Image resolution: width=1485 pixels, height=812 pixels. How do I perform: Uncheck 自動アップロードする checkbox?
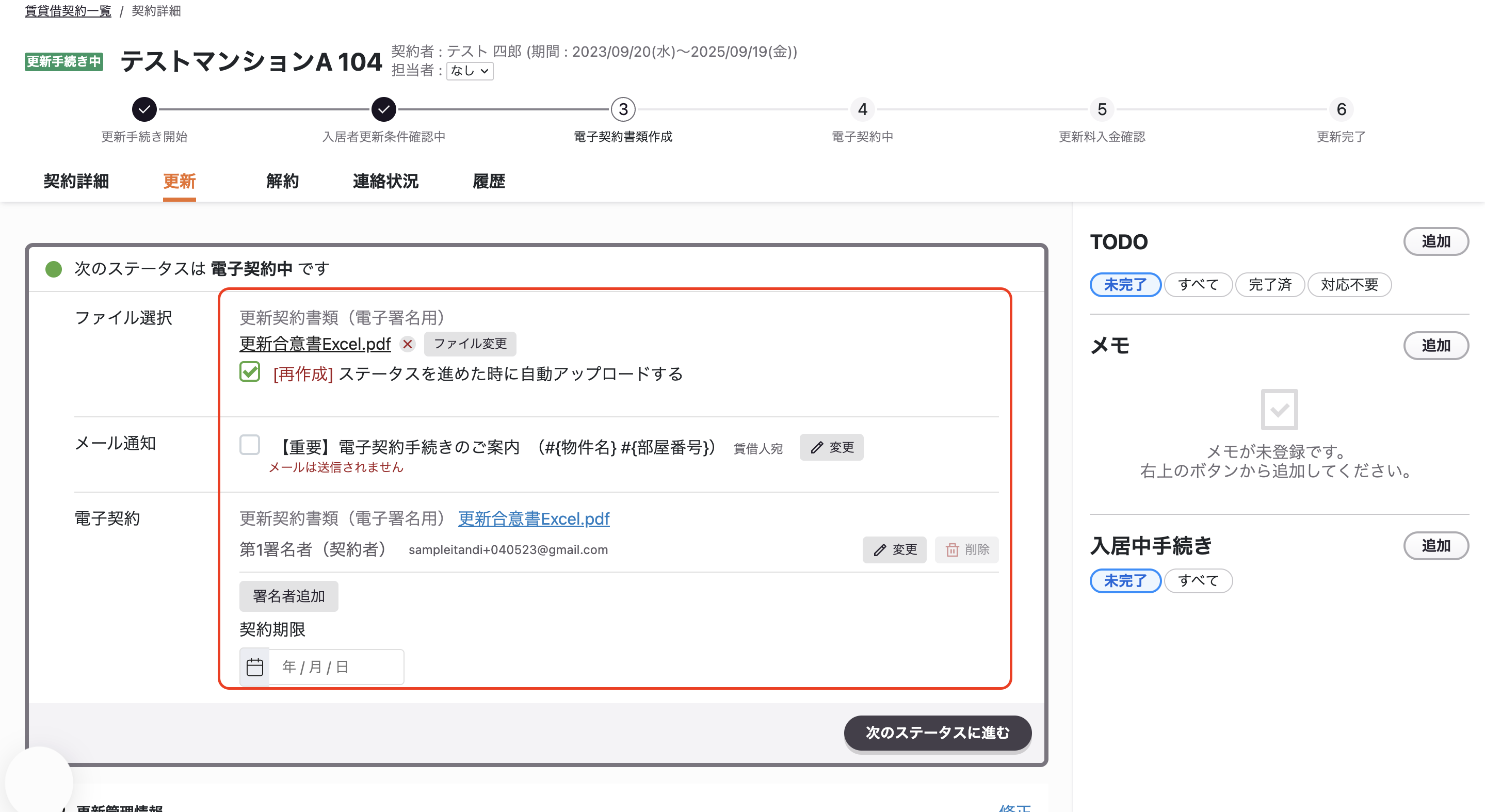tap(250, 372)
